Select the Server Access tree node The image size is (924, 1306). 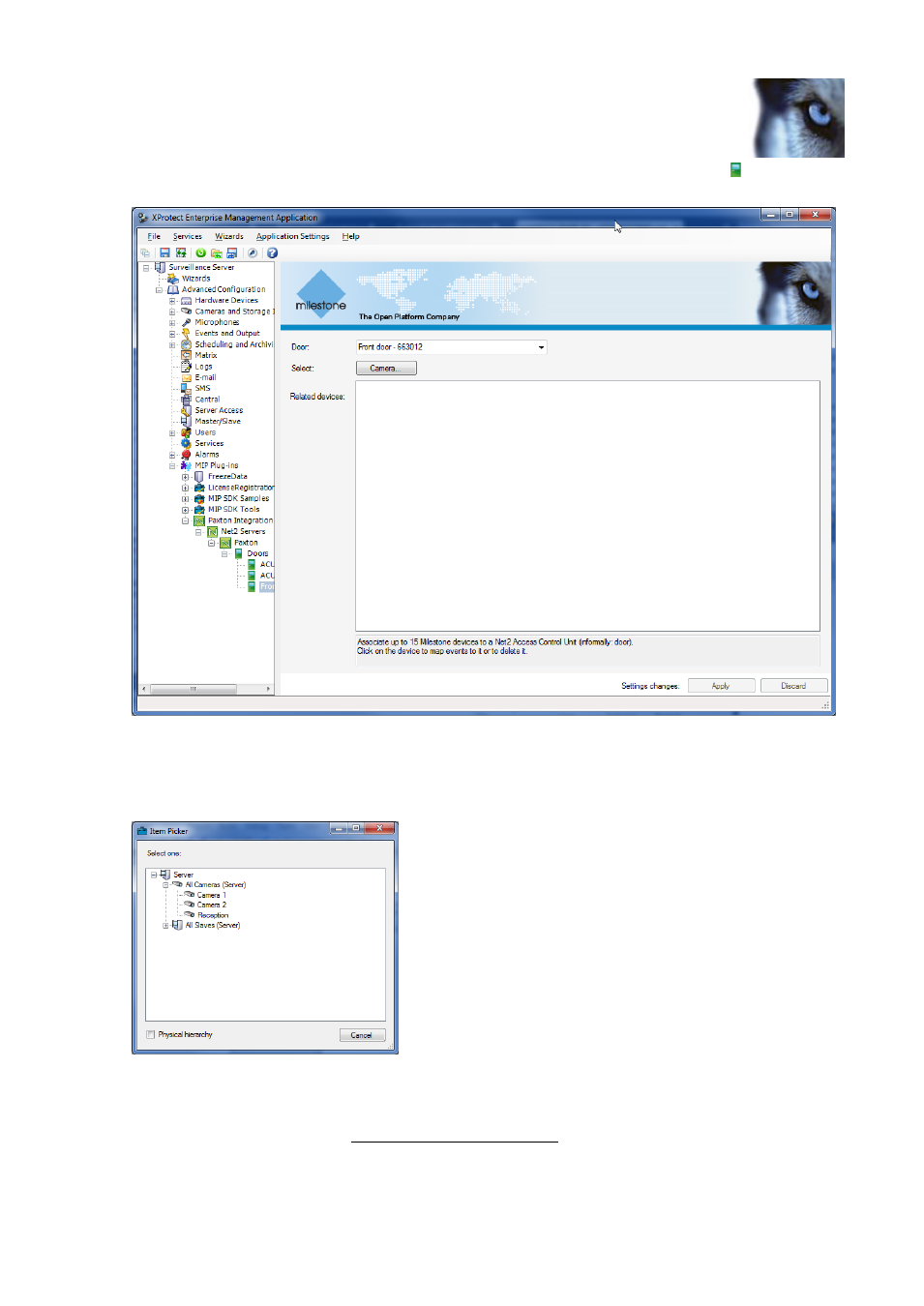pyautogui.click(x=219, y=411)
